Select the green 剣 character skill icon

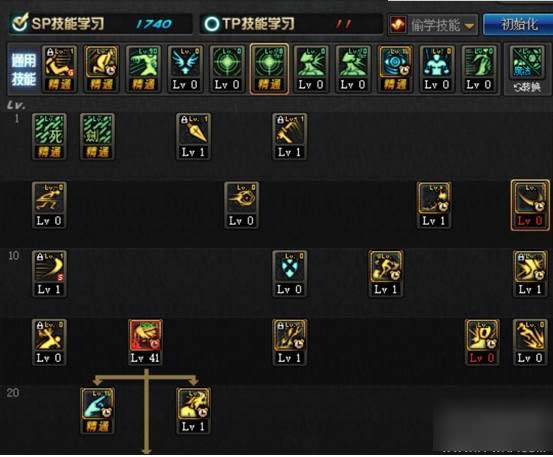pos(97,136)
